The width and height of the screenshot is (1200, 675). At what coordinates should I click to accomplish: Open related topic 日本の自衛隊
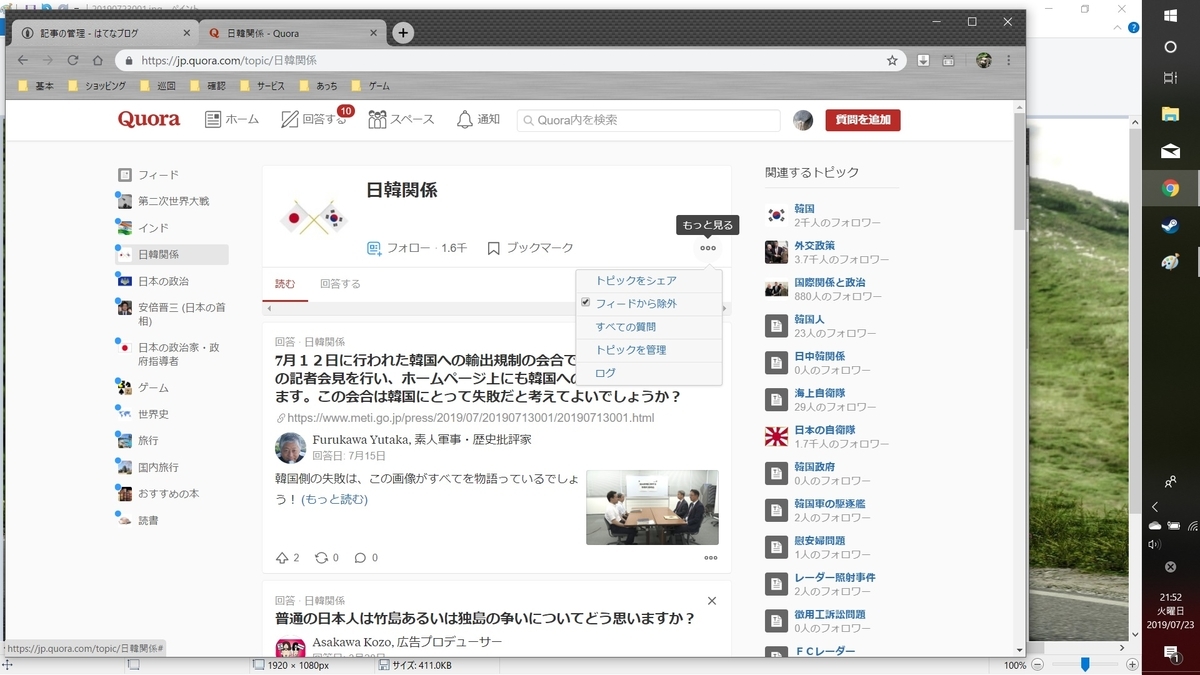point(825,430)
